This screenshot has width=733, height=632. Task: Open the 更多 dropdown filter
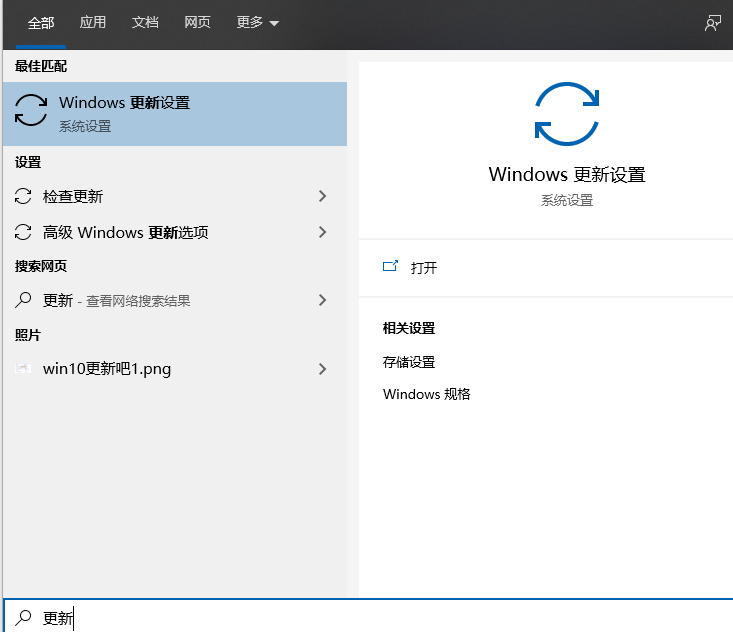click(x=257, y=23)
